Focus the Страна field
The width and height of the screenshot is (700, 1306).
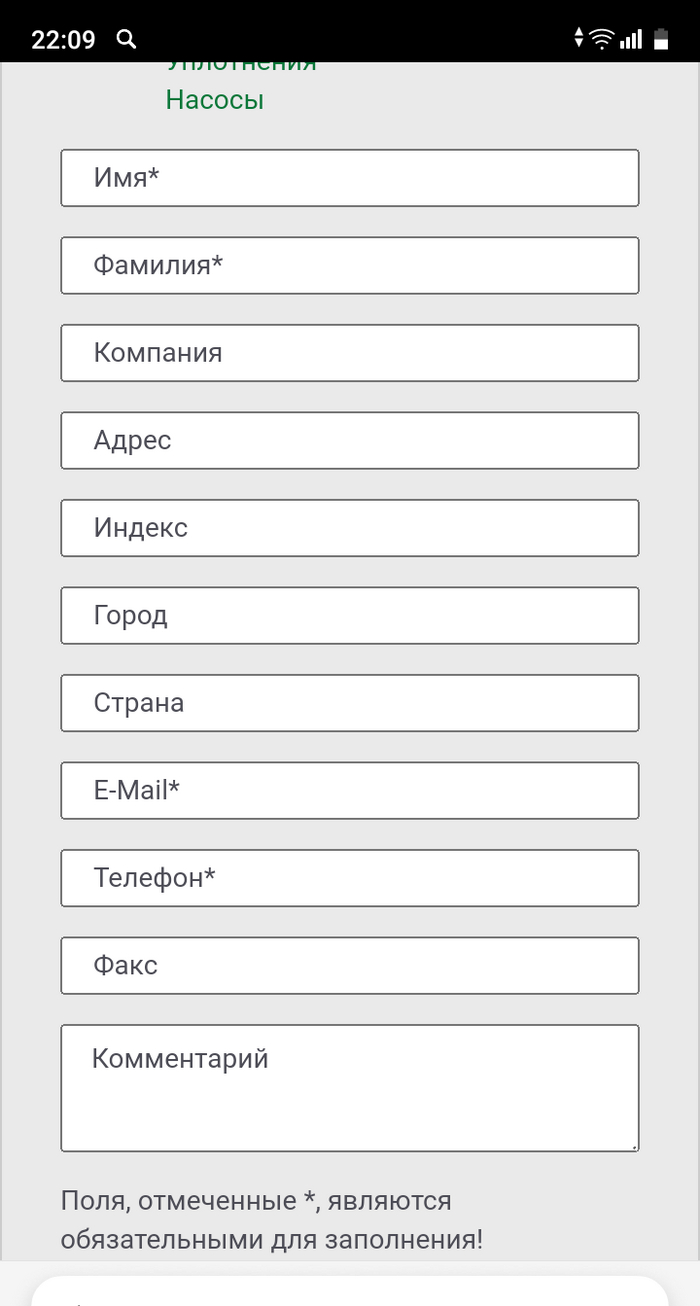pos(350,703)
